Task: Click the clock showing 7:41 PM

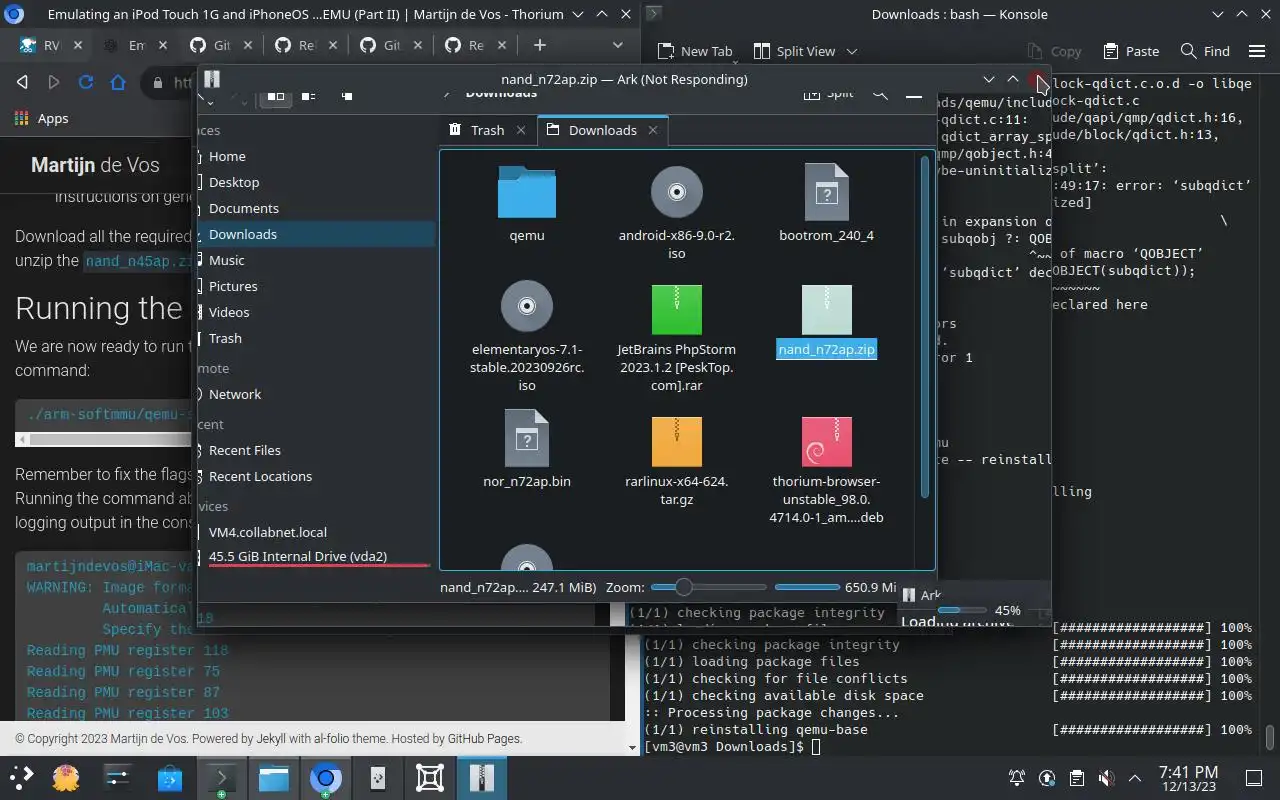Action: (x=1189, y=778)
